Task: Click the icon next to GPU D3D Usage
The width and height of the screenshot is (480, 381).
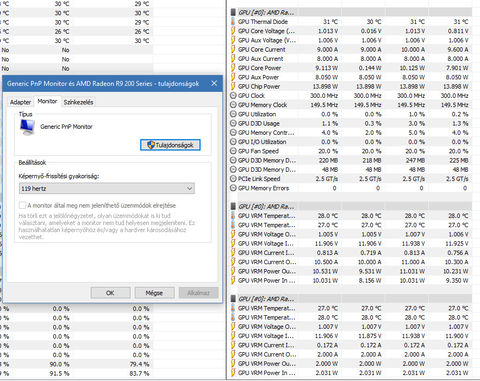Action: coord(233,123)
